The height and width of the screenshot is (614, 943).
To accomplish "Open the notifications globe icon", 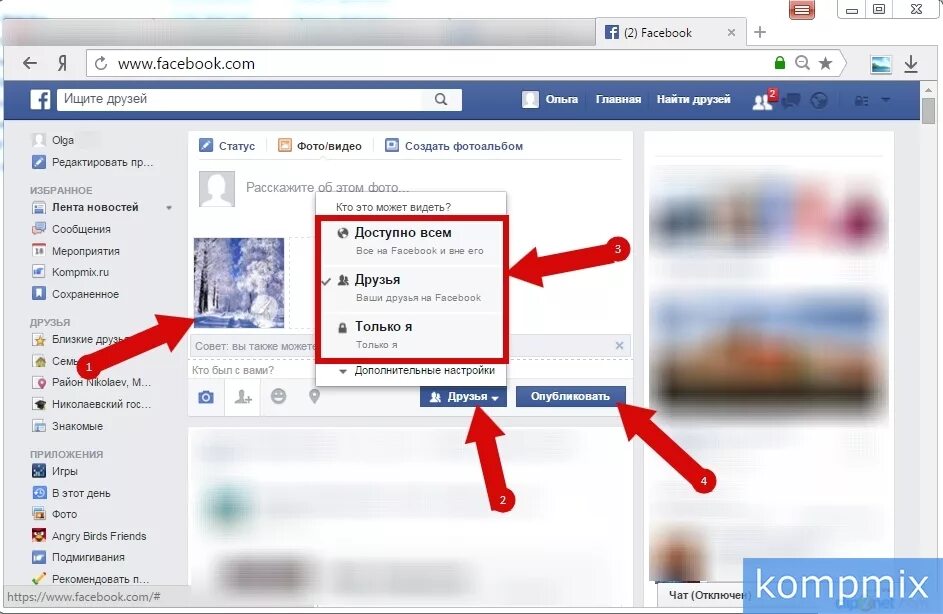I will coord(819,100).
